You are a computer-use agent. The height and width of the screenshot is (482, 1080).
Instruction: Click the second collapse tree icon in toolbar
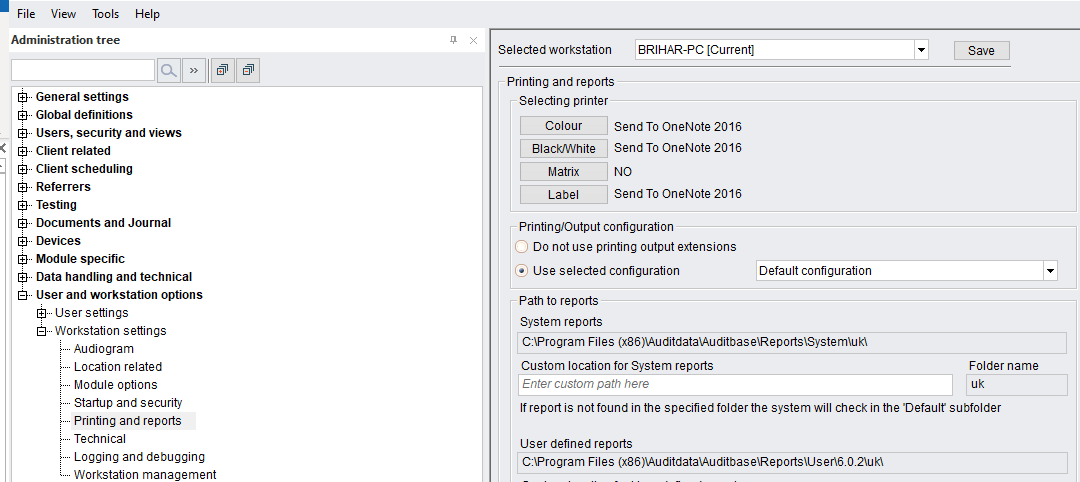tap(248, 70)
